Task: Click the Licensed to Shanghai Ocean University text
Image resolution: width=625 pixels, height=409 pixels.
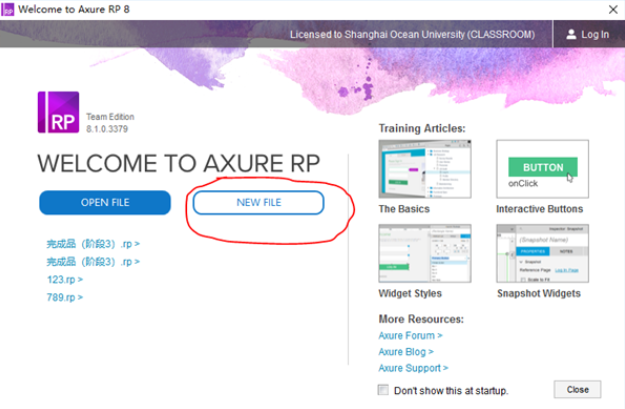Action: (x=413, y=34)
